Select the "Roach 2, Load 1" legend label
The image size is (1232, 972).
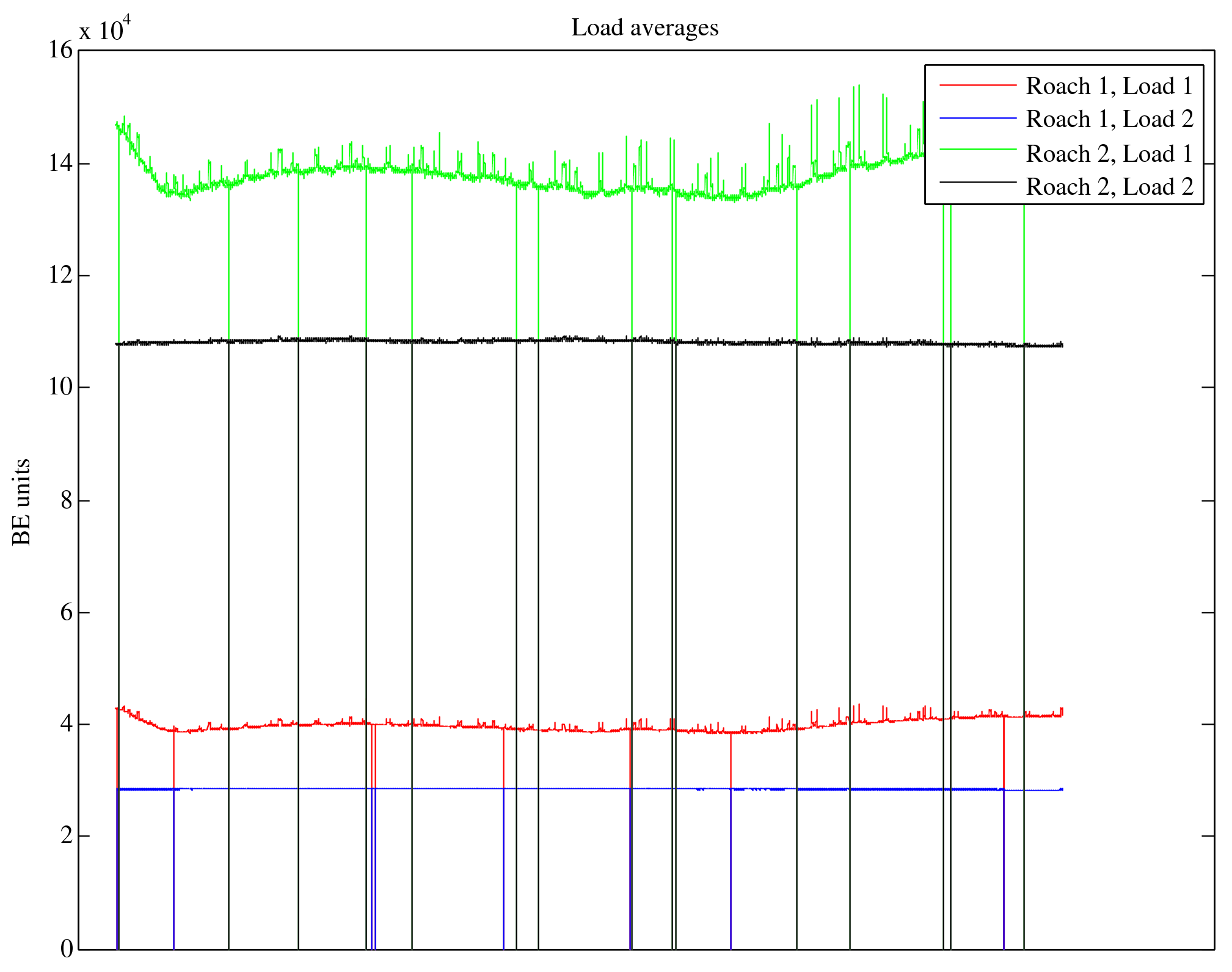pyautogui.click(x=1109, y=153)
